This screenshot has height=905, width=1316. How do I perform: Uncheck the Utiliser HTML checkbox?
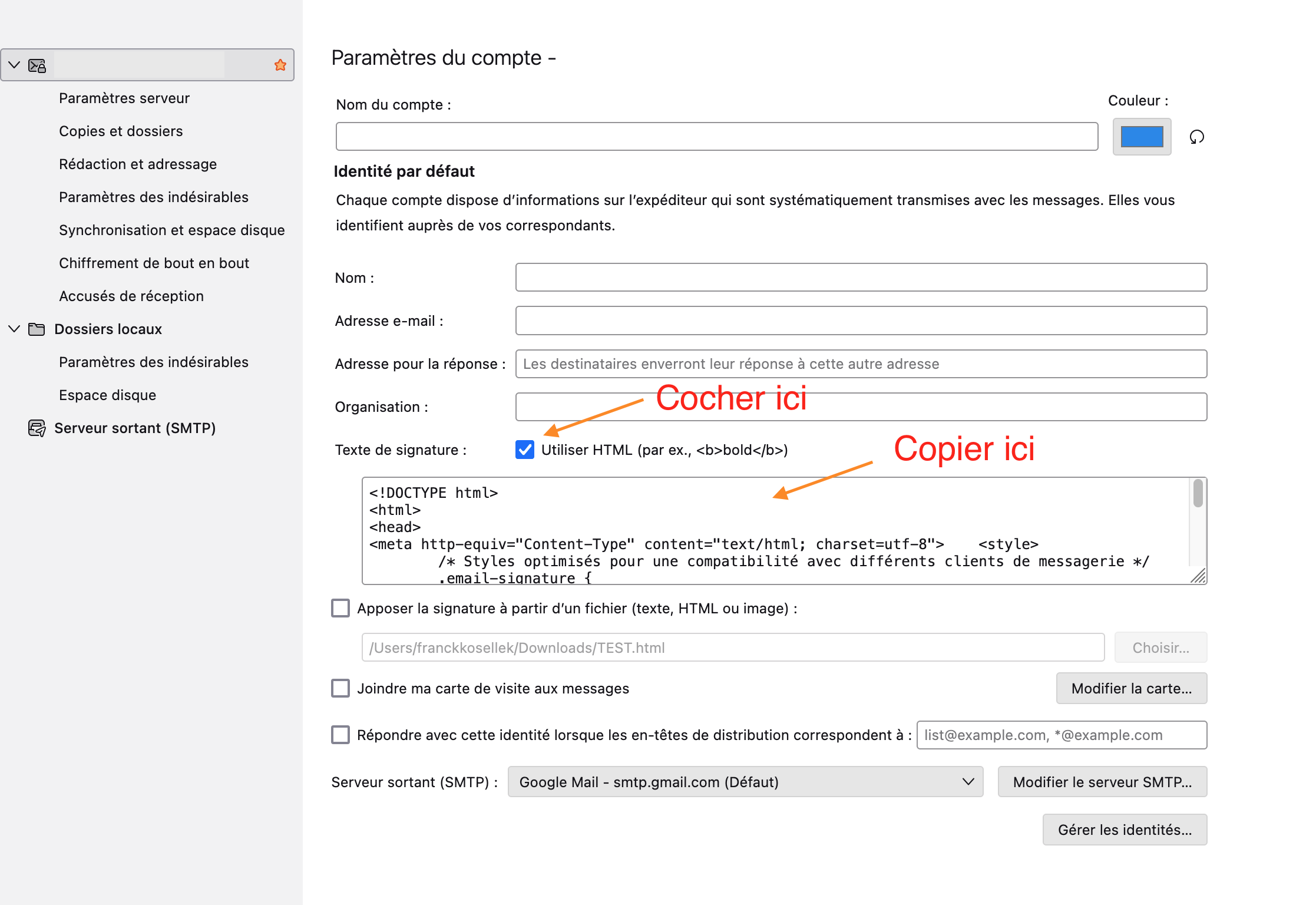524,450
